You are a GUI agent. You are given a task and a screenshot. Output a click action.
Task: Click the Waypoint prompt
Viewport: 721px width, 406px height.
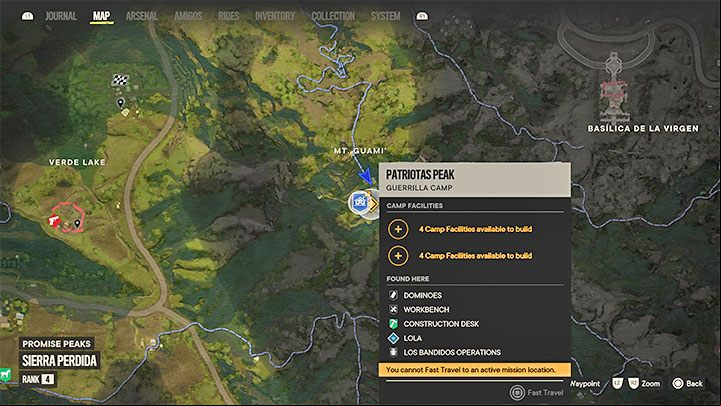click(x=585, y=383)
